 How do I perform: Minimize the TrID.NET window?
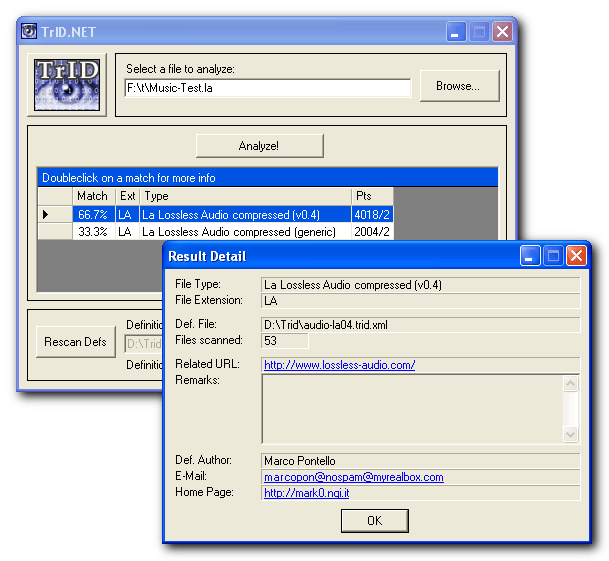[x=456, y=31]
